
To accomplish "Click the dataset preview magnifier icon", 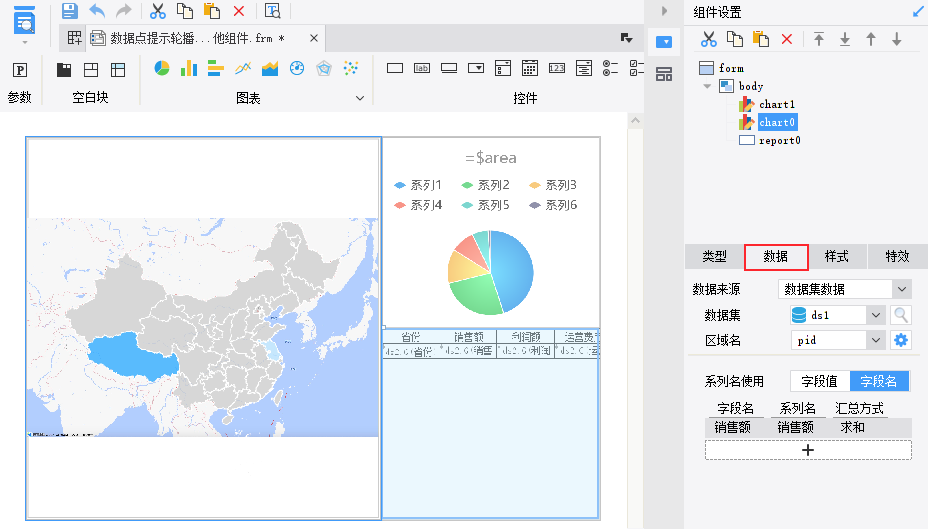I will tap(901, 315).
